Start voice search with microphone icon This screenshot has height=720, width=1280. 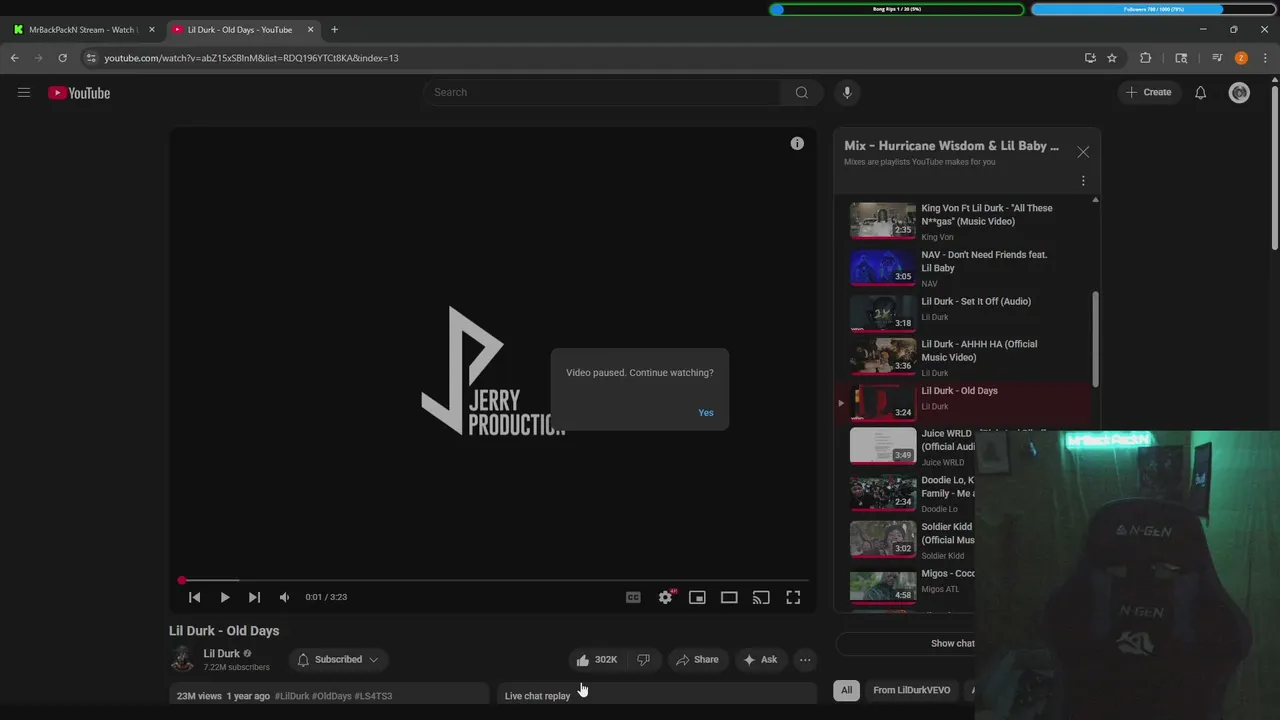point(847,92)
